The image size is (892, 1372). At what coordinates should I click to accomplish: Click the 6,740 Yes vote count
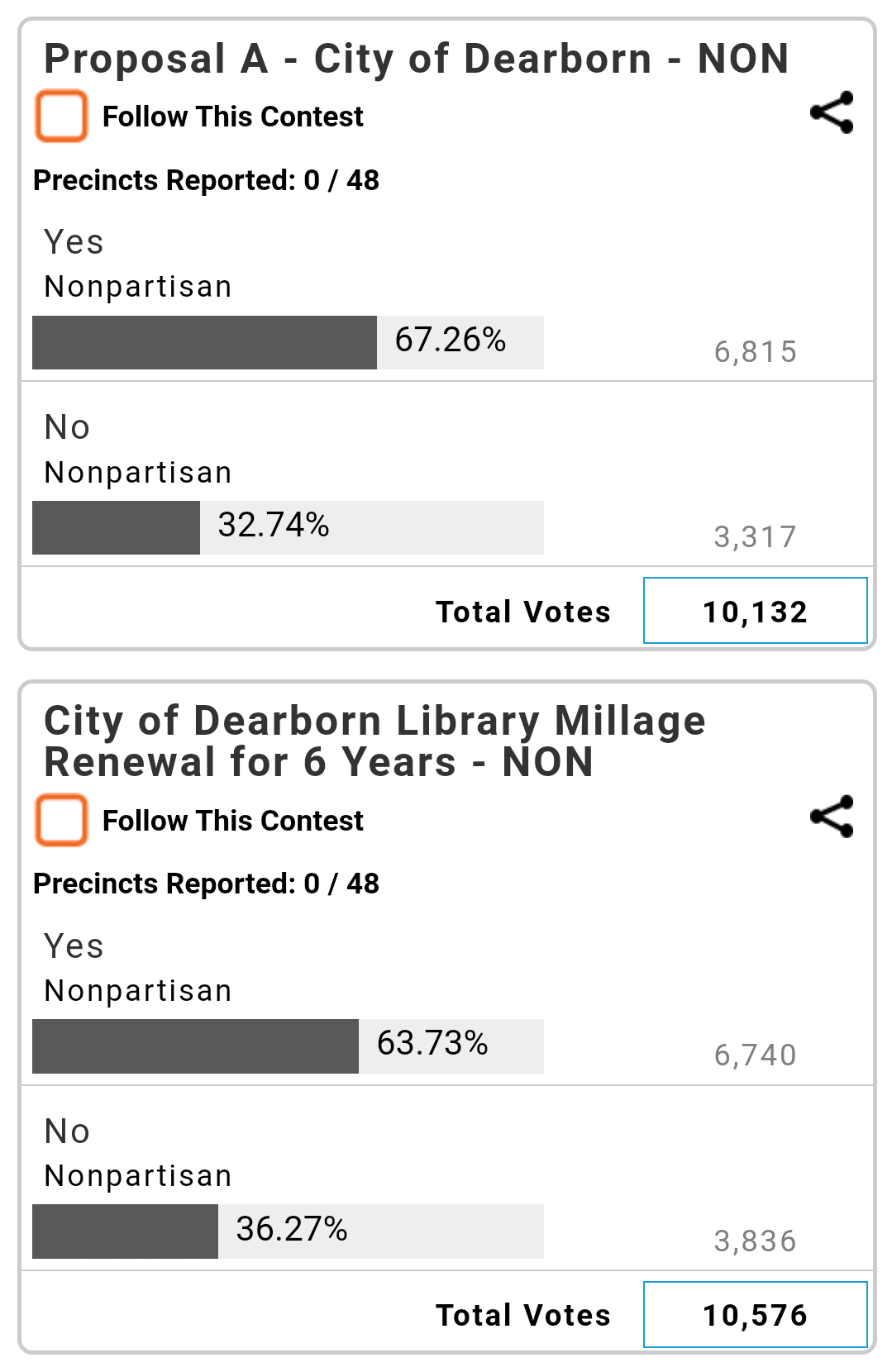click(x=755, y=1055)
